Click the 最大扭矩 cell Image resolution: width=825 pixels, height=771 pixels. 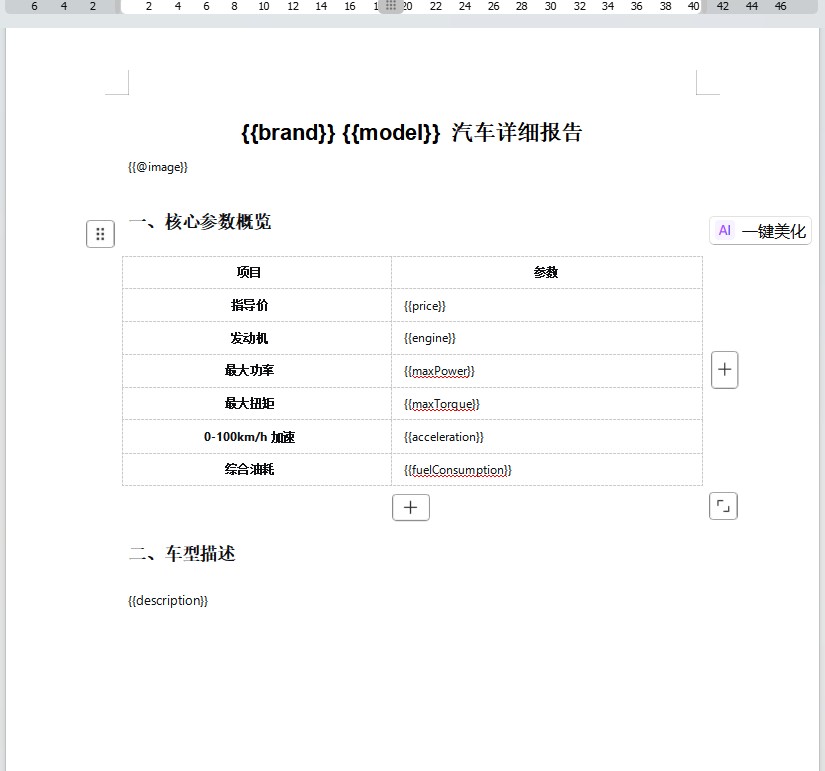[257, 404]
